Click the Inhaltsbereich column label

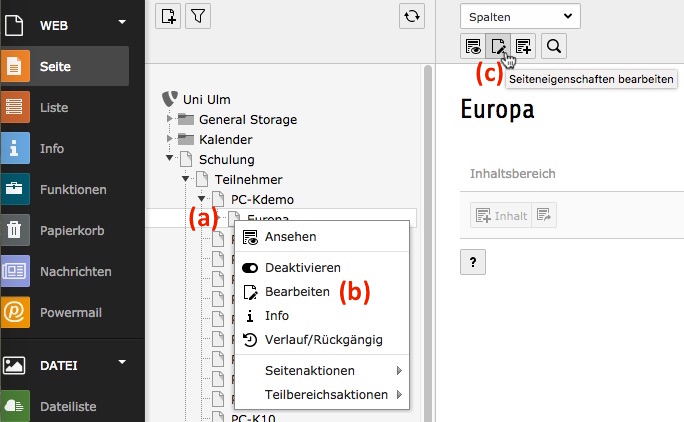click(x=513, y=174)
